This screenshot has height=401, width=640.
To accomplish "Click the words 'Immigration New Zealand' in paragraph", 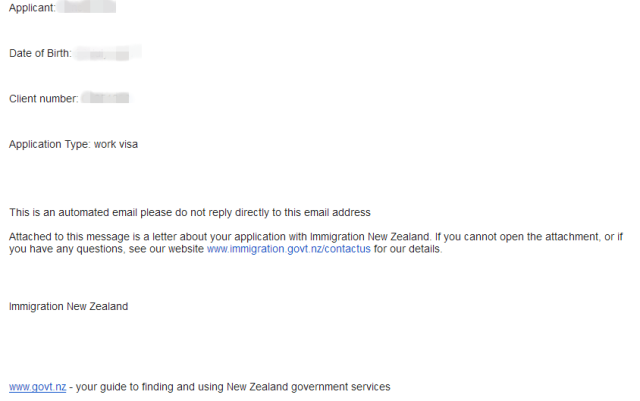I will click(370, 237).
